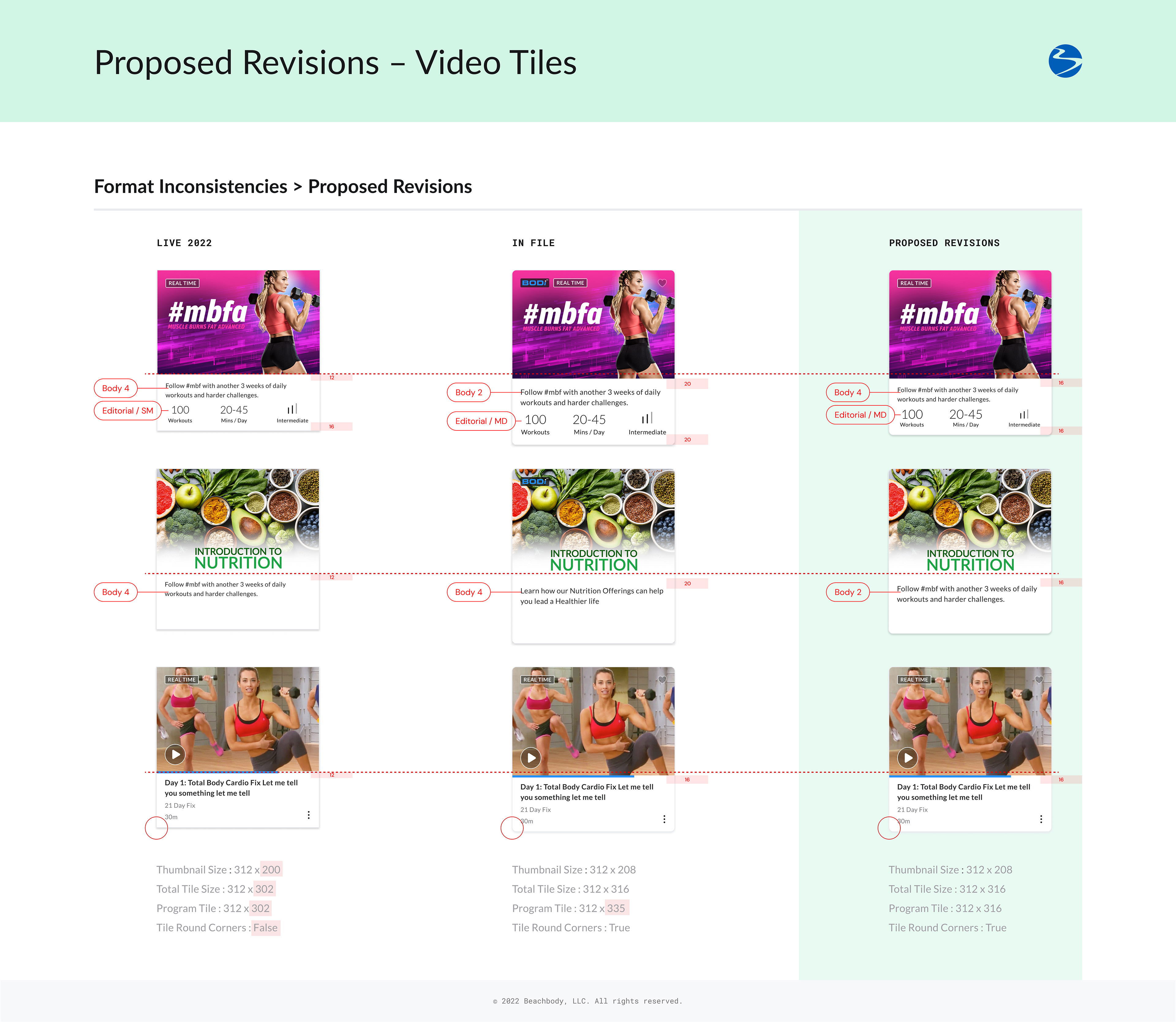
Task: Open three-dot menu on PROPOSED REVISIONS workout tile
Action: tap(1041, 819)
